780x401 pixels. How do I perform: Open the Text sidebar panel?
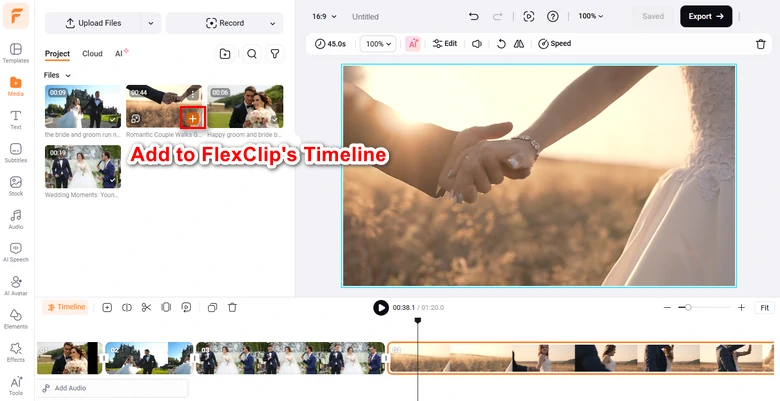pyautogui.click(x=16, y=120)
